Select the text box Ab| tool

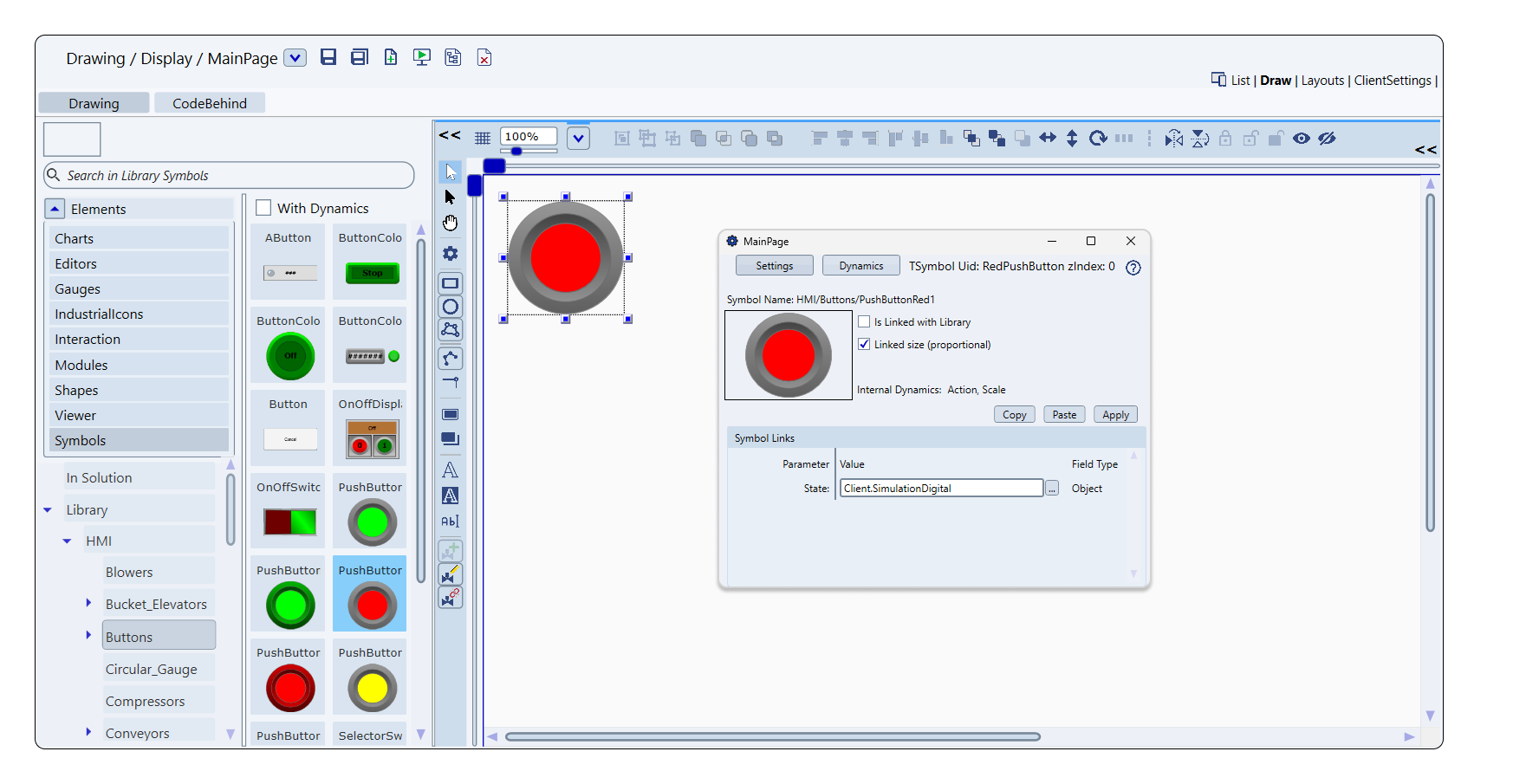[x=451, y=522]
